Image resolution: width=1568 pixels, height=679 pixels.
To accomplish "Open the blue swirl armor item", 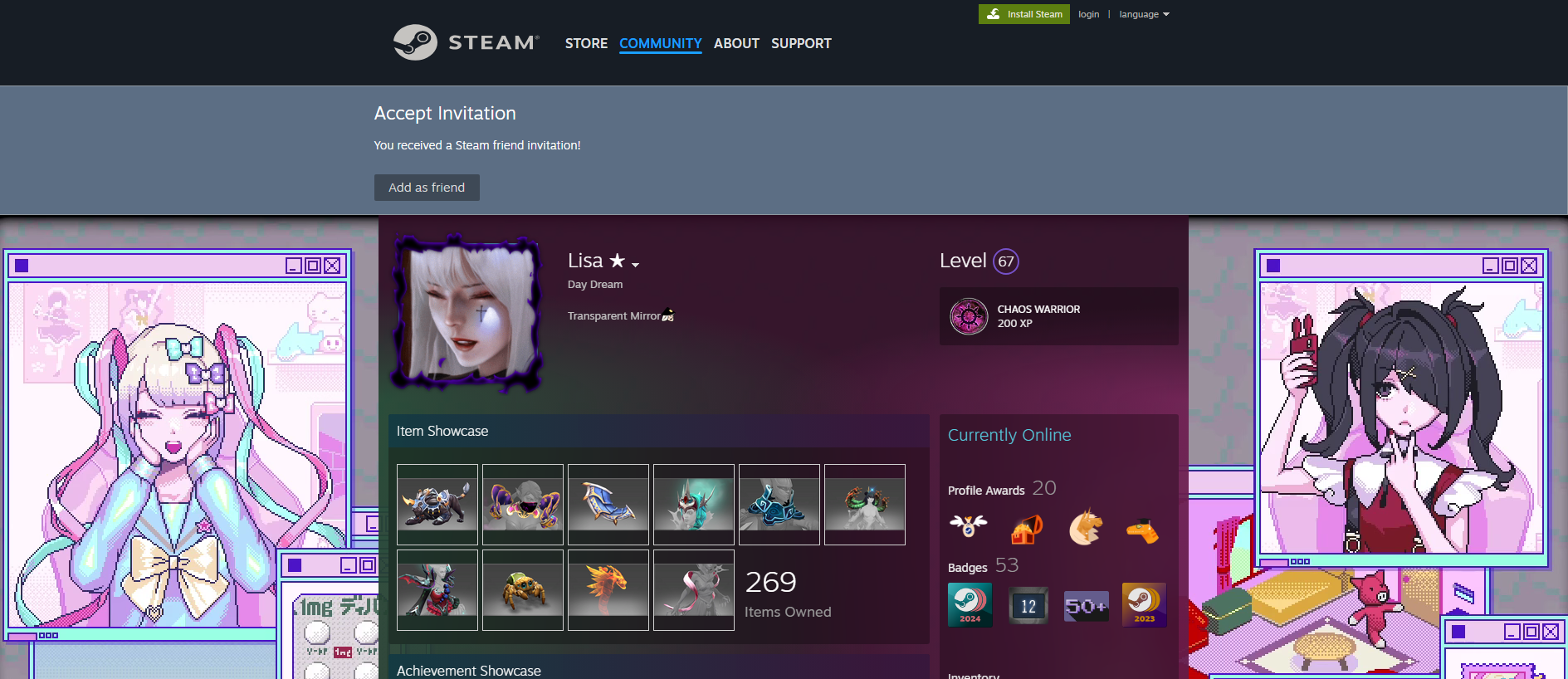I will point(779,505).
